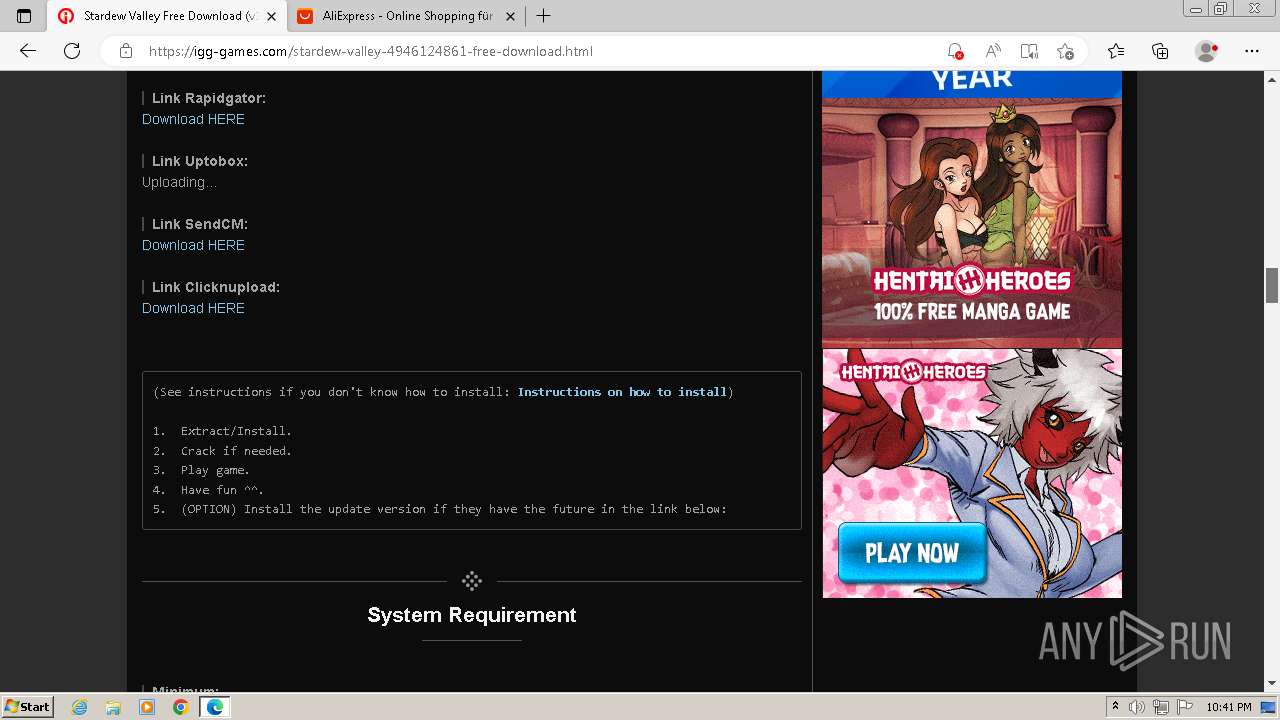Viewport: 1280px width, 720px height.
Task: Open the user profile avatar
Action: [1206, 51]
